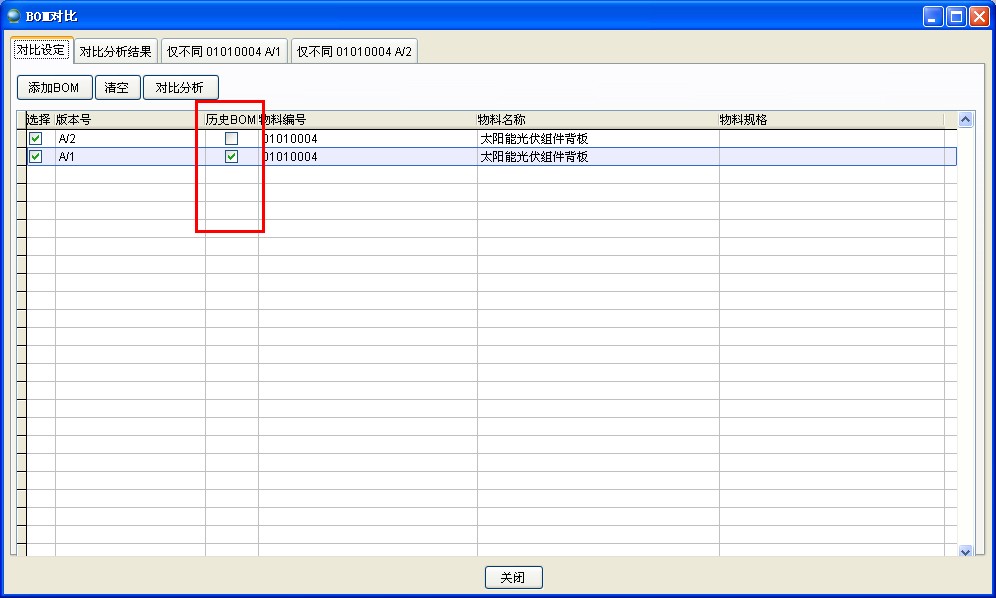996x598 pixels.
Task: Click the BOM对比 app icon in title bar
Action: coord(13,16)
